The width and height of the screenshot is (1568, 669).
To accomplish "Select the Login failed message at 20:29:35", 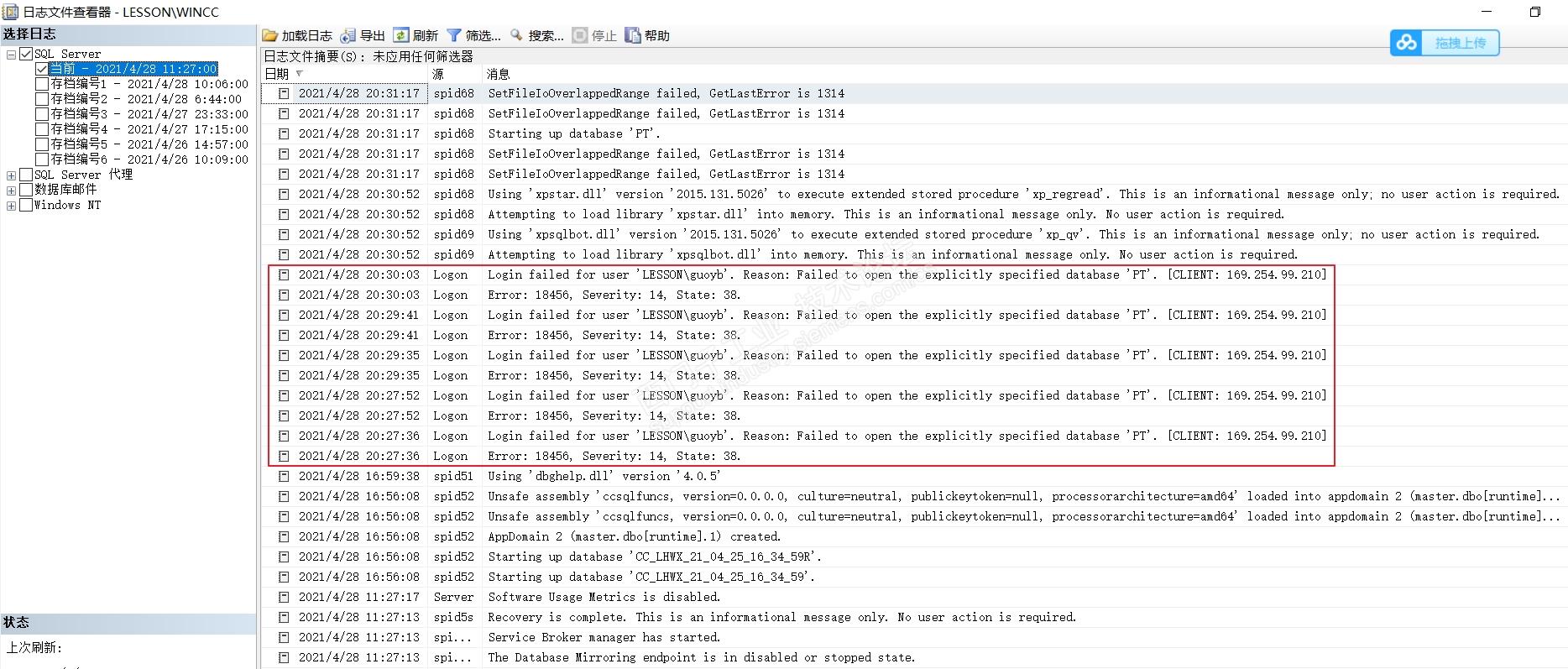I will (x=907, y=355).
